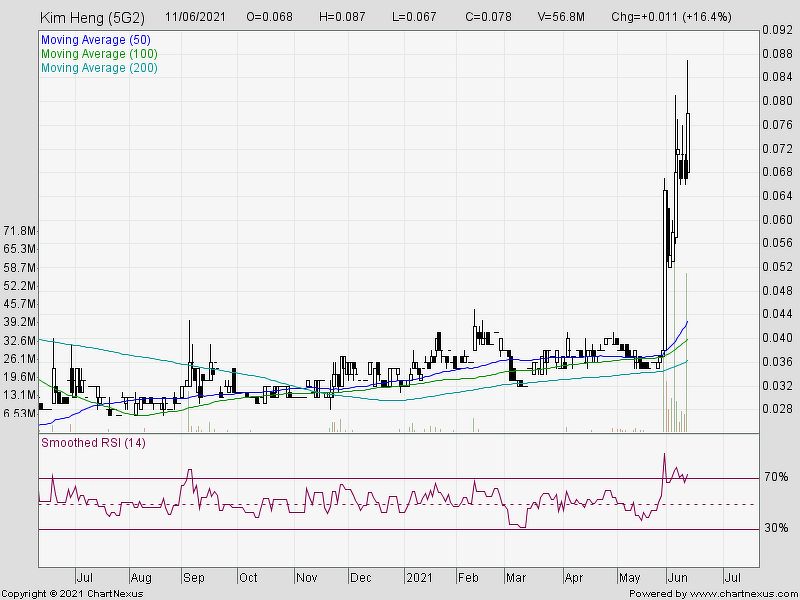Click the 'Aug' month label on time axis

pos(141,578)
